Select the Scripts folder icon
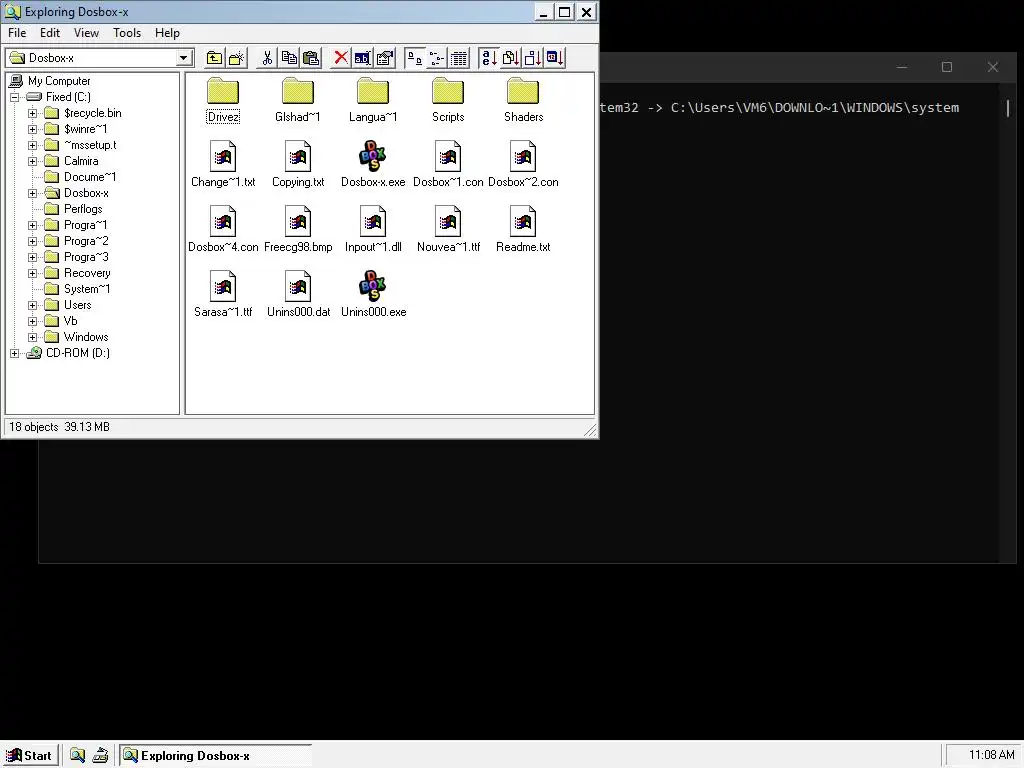 coord(448,101)
